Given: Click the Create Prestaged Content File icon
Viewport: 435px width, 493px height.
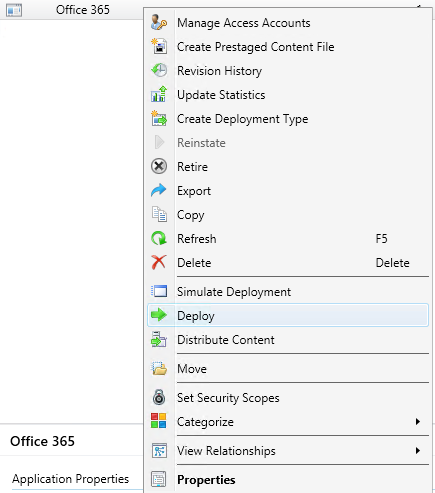Looking at the screenshot, I should coord(159,47).
